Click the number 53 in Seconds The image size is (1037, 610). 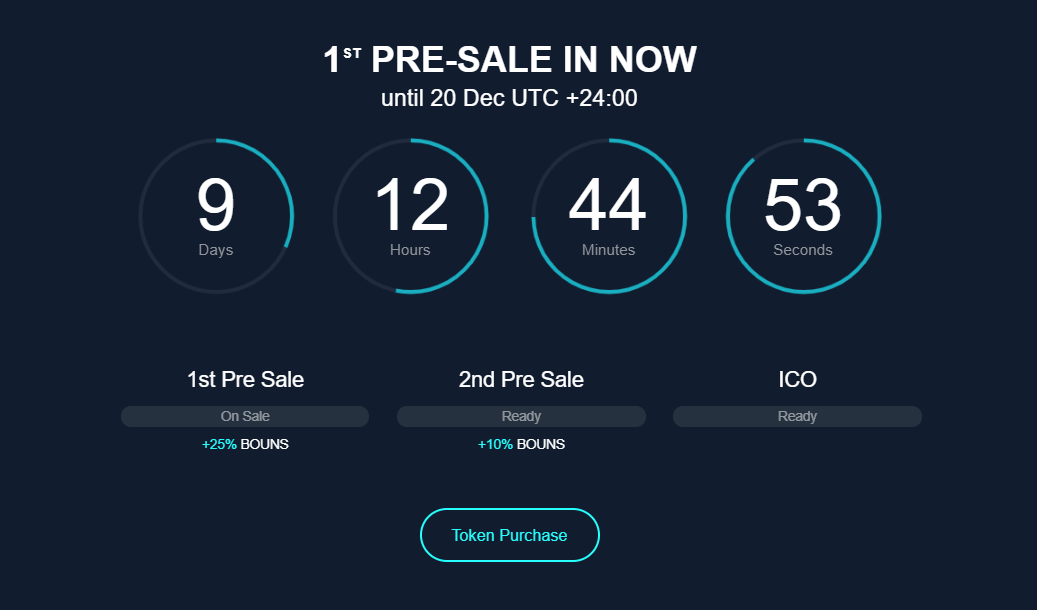[803, 205]
